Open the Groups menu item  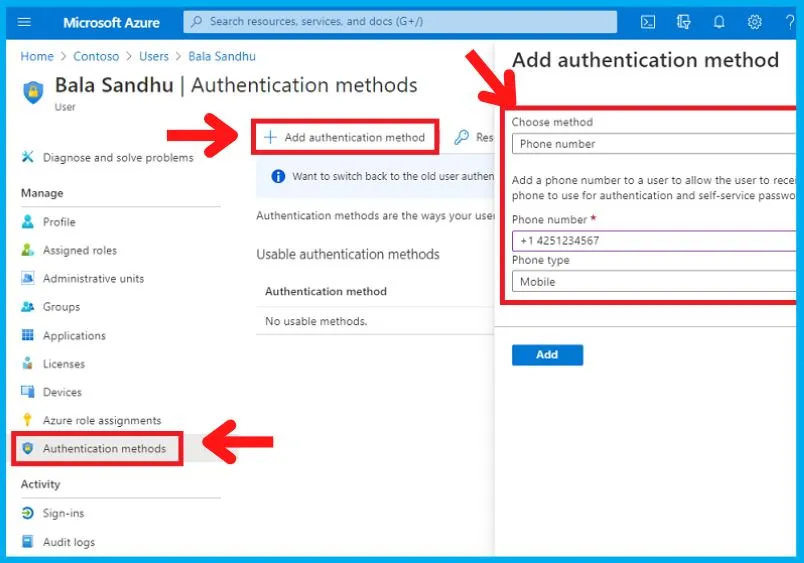[x=62, y=307]
